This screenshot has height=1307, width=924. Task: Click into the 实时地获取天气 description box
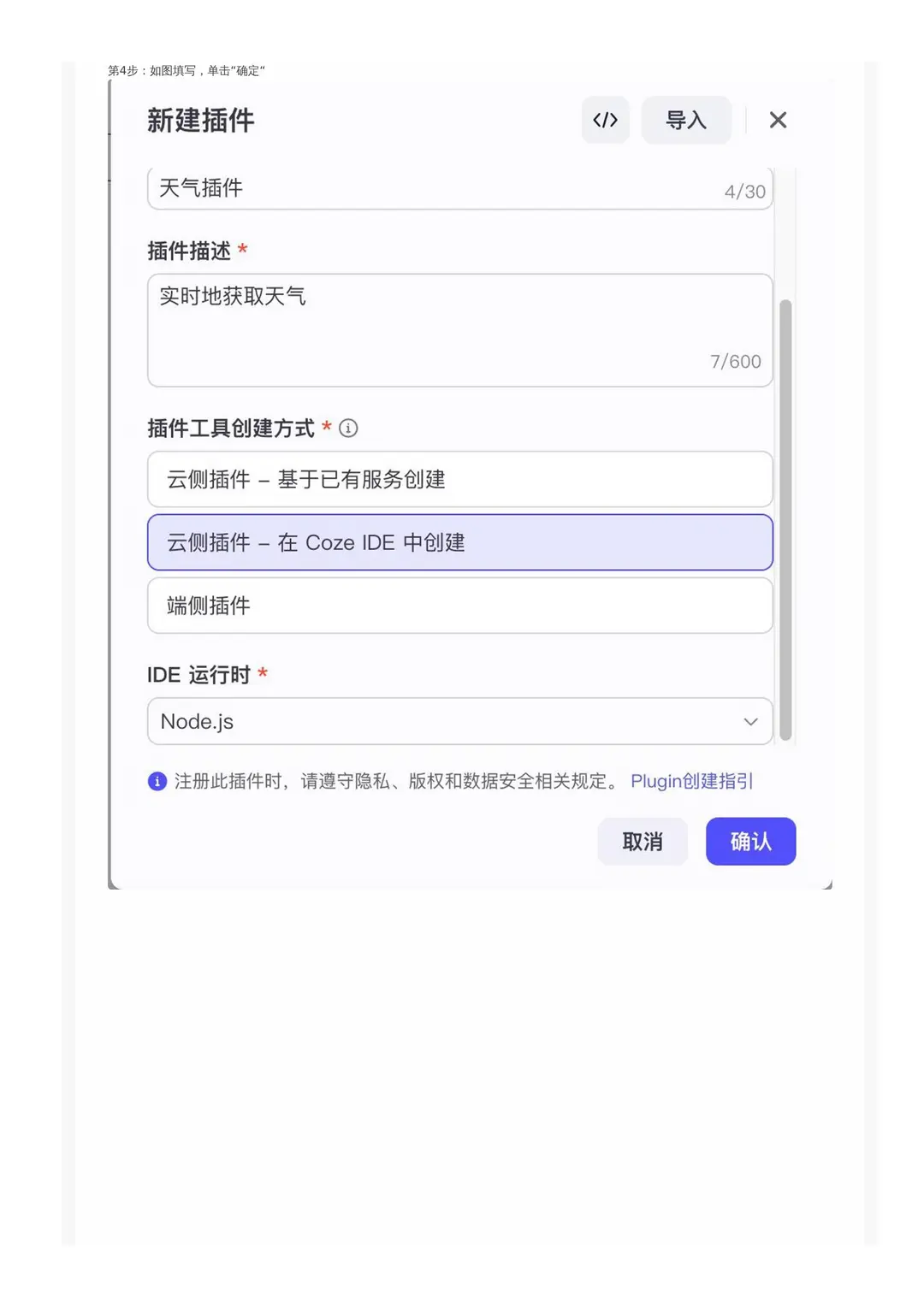tap(460, 330)
